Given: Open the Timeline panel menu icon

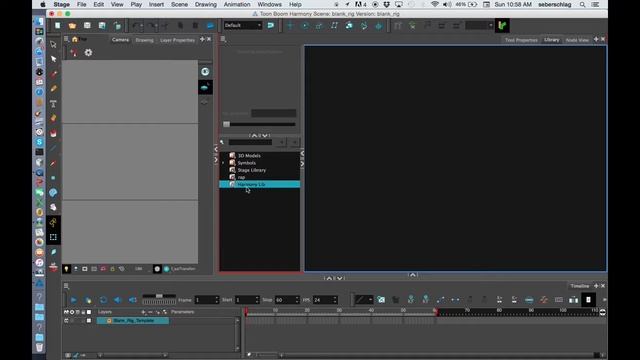Looking at the screenshot, I should click(66, 286).
